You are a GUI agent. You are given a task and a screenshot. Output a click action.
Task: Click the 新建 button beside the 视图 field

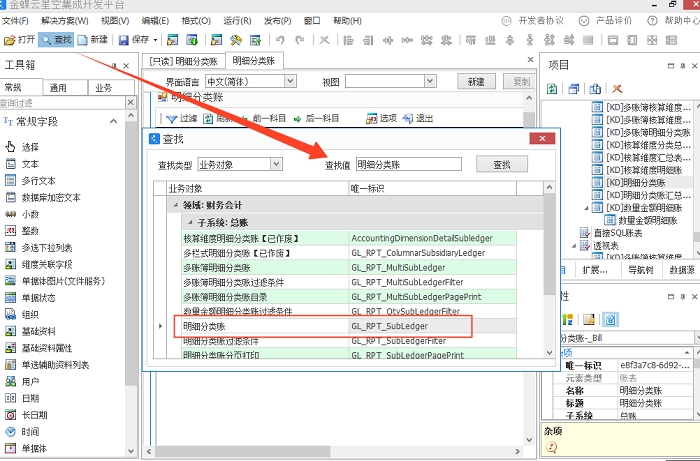click(x=475, y=81)
